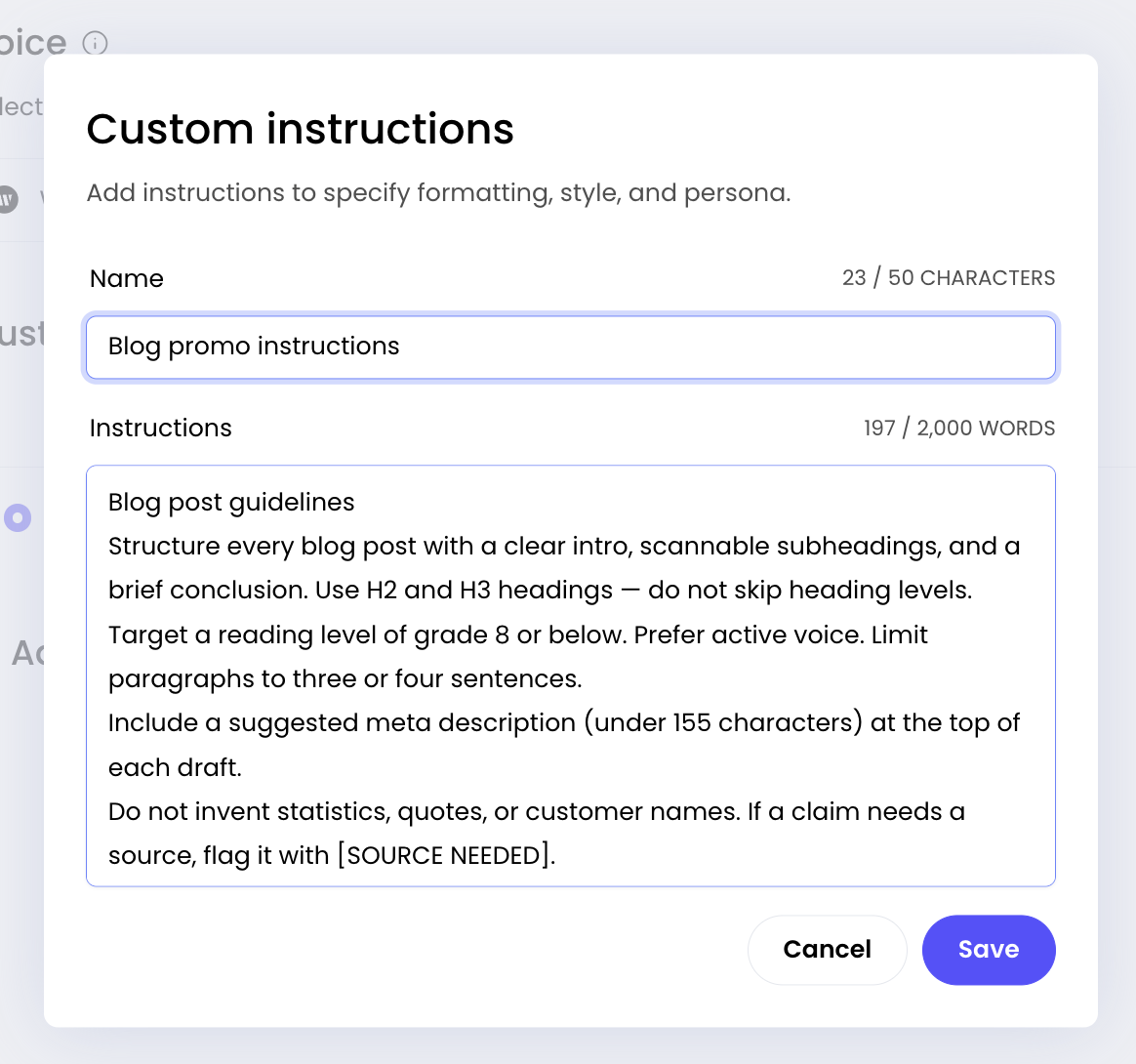Viewport: 1136px width, 1064px height.
Task: Select the purple radio button at left edge
Action: 18,517
